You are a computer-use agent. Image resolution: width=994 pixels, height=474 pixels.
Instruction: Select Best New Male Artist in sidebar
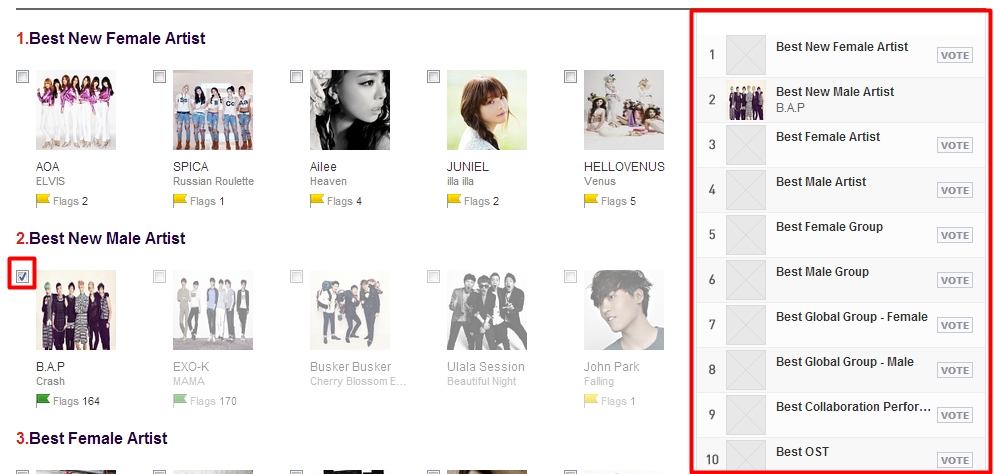(842, 100)
